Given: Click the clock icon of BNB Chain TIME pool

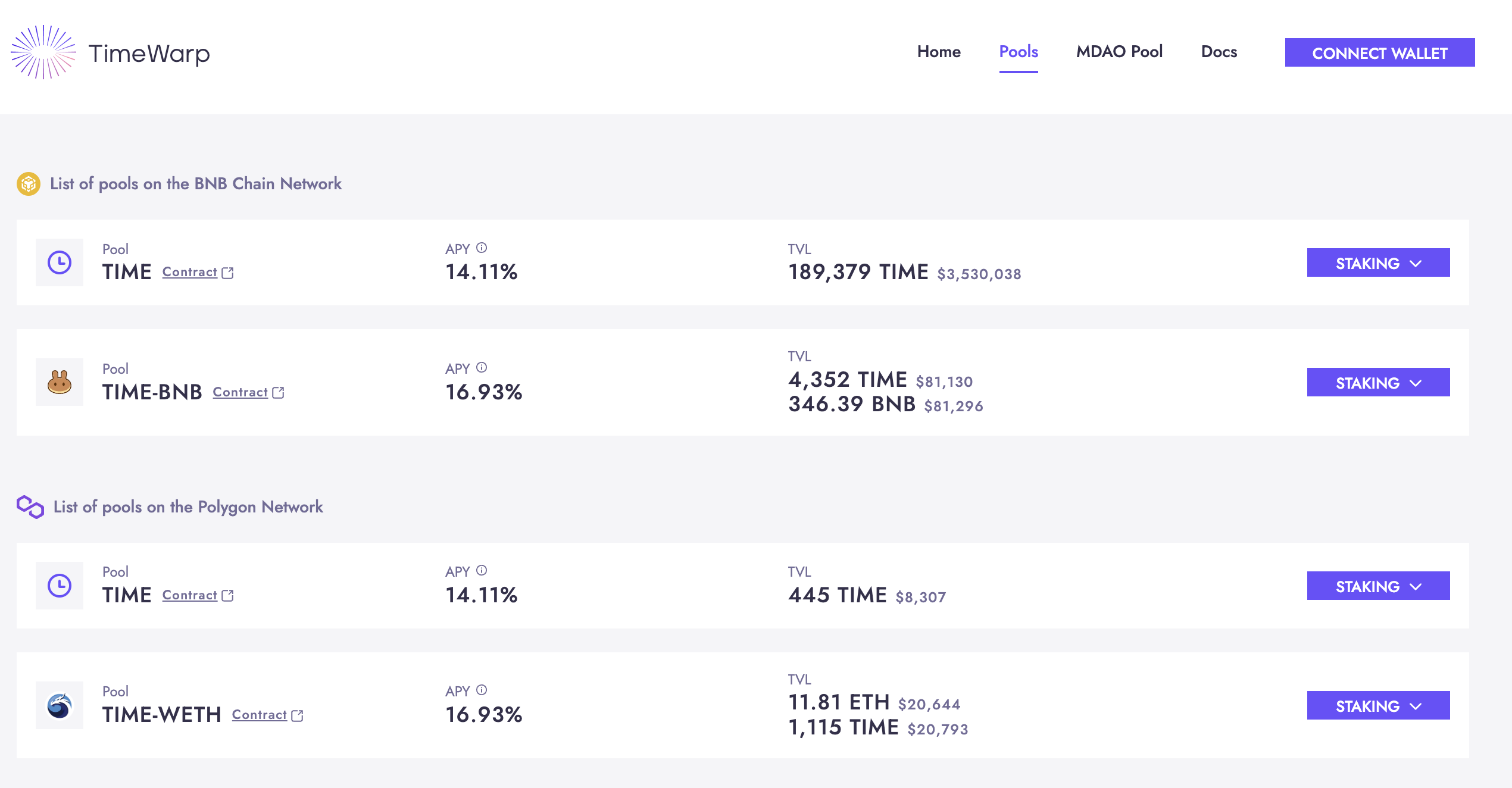Looking at the screenshot, I should (x=60, y=262).
